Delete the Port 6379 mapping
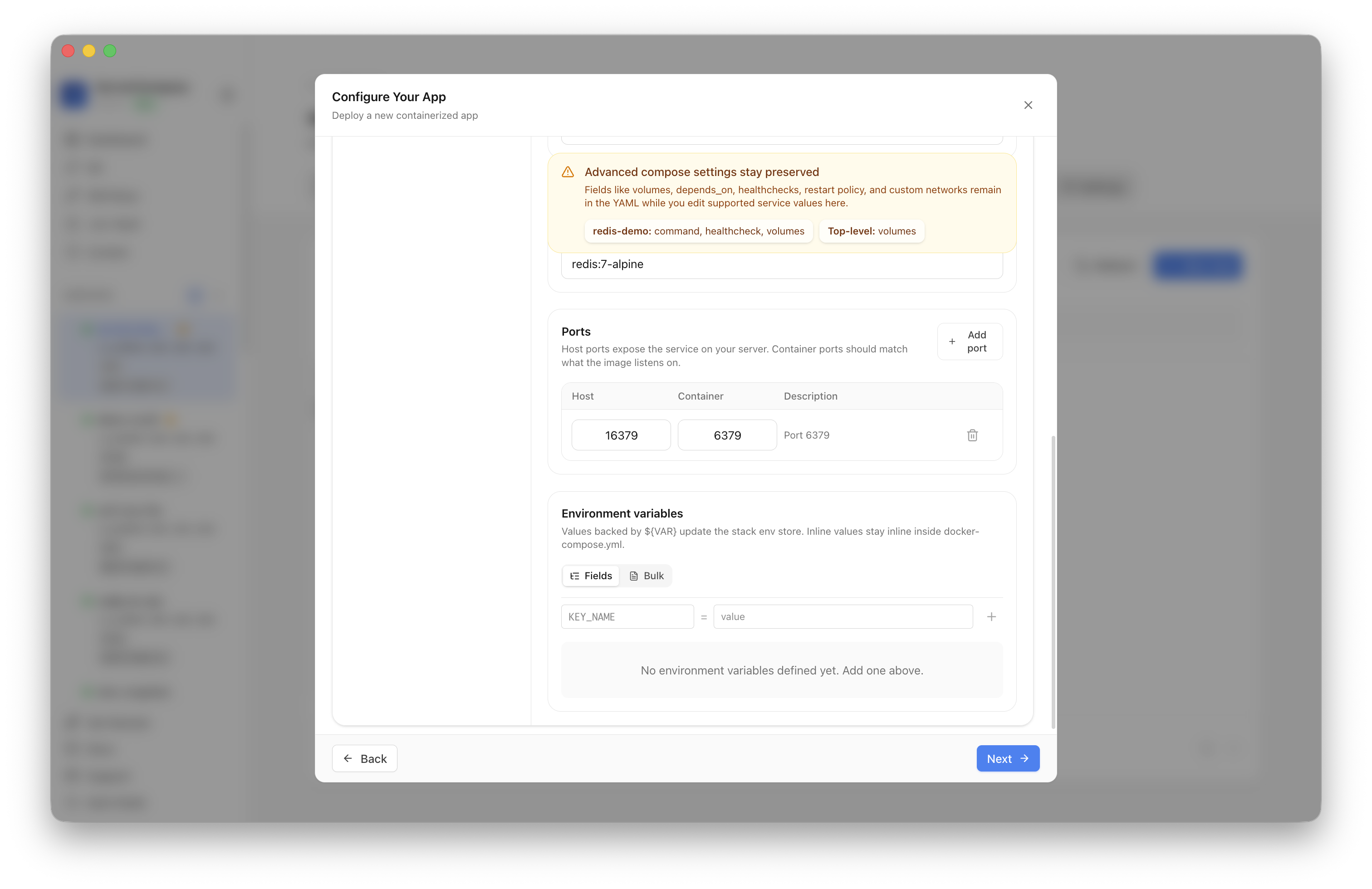This screenshot has height=889, width=1372. 972,435
